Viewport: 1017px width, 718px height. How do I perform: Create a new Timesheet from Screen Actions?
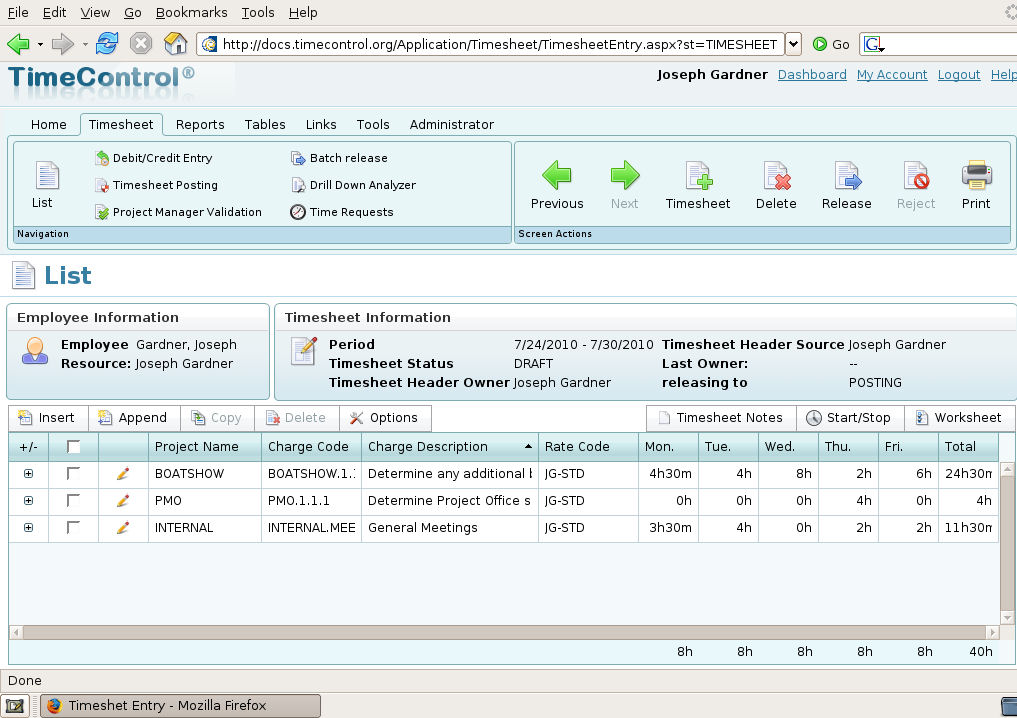tap(698, 185)
